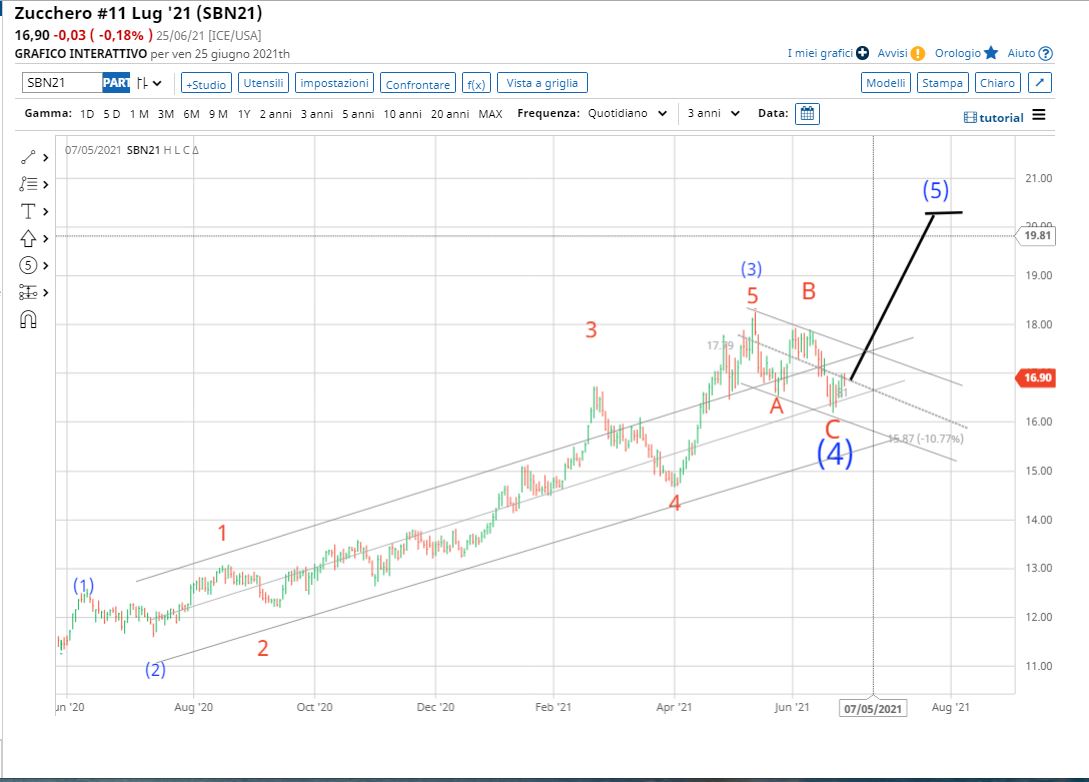Open the 3 anni period dropdown
This screenshot has width=1089, height=782.
pos(713,113)
